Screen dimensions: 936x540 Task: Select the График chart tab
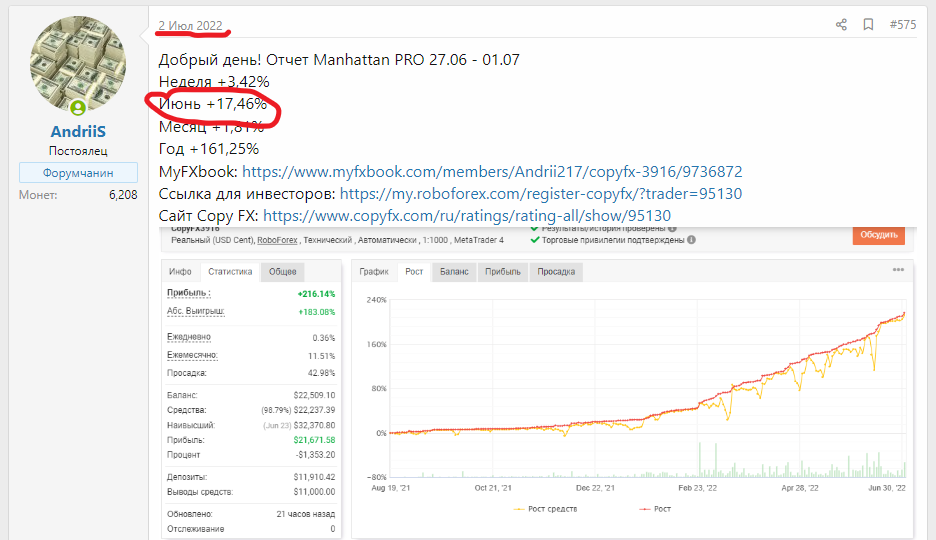coord(374,271)
